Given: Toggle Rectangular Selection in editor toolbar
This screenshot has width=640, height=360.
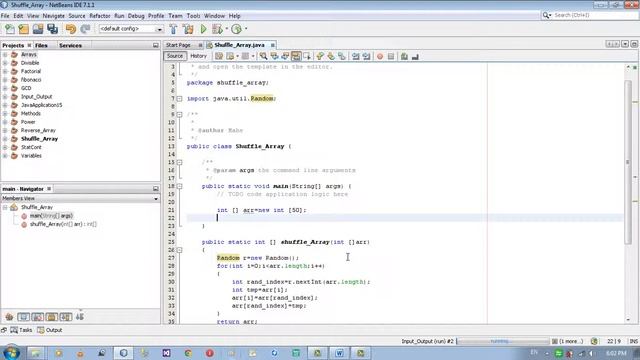Looking at the screenshot, I should (x=307, y=56).
